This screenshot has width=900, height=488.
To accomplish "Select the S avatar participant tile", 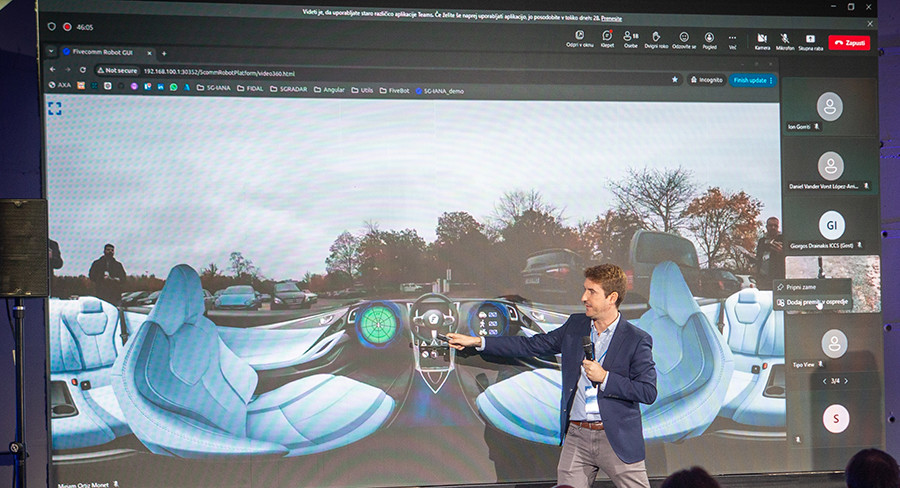I will coord(836,418).
